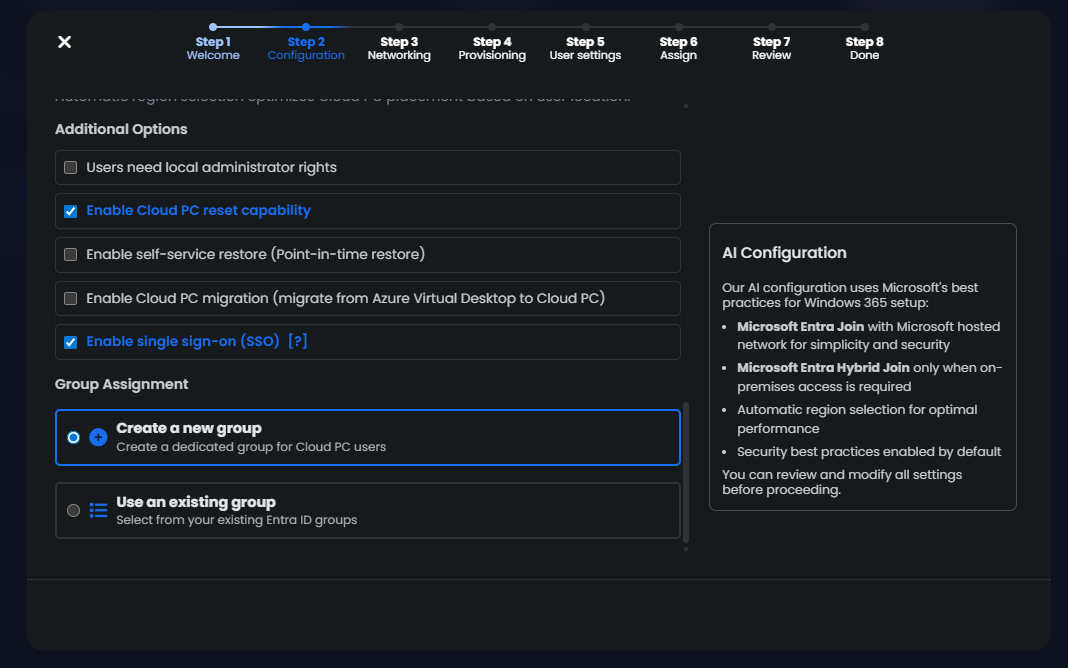Image resolution: width=1068 pixels, height=668 pixels.
Task: Click the AI Configuration heading
Action: click(x=784, y=253)
